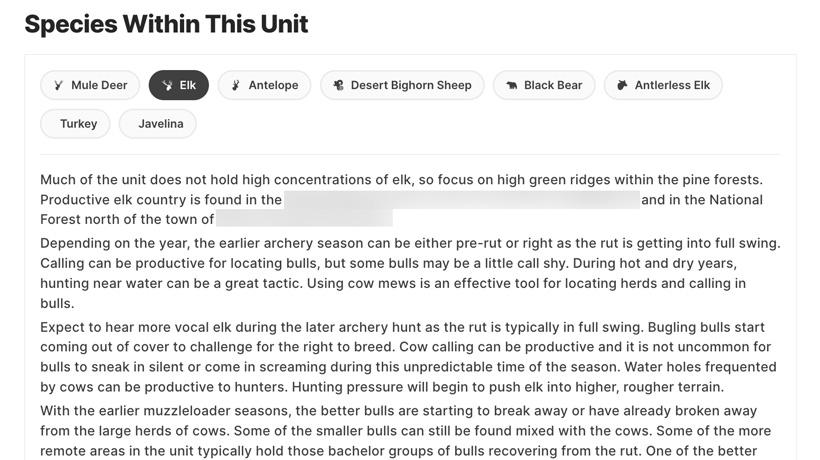Click the black bear silhouette icon

(x=512, y=86)
